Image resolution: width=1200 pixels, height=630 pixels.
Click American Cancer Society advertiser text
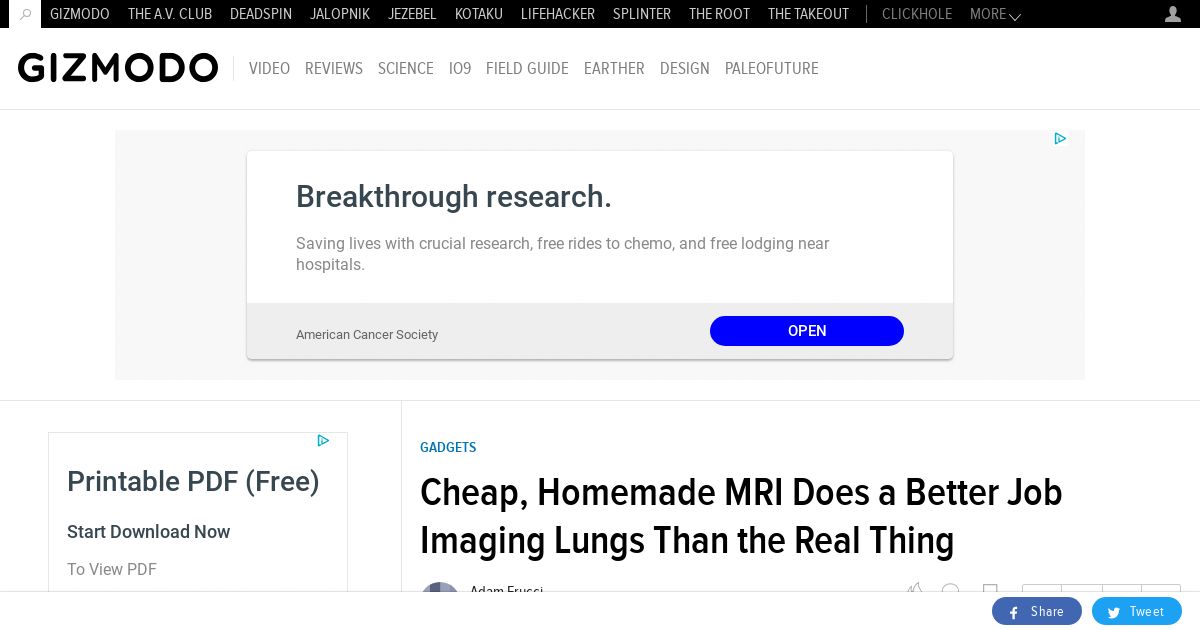pyautogui.click(x=367, y=335)
